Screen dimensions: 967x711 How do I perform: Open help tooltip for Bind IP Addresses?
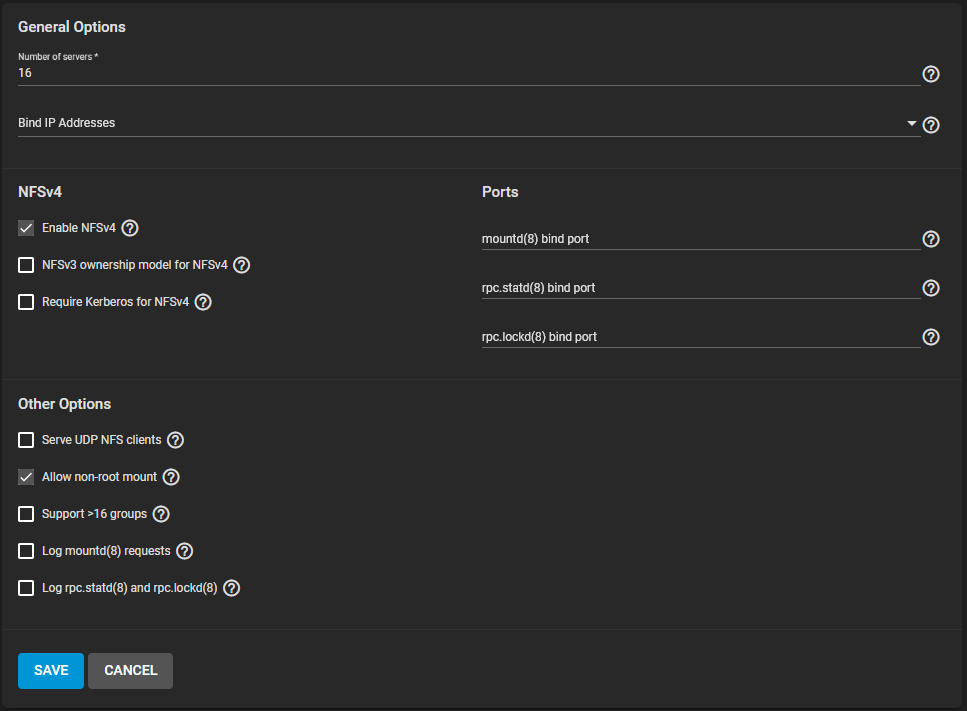[931, 125]
